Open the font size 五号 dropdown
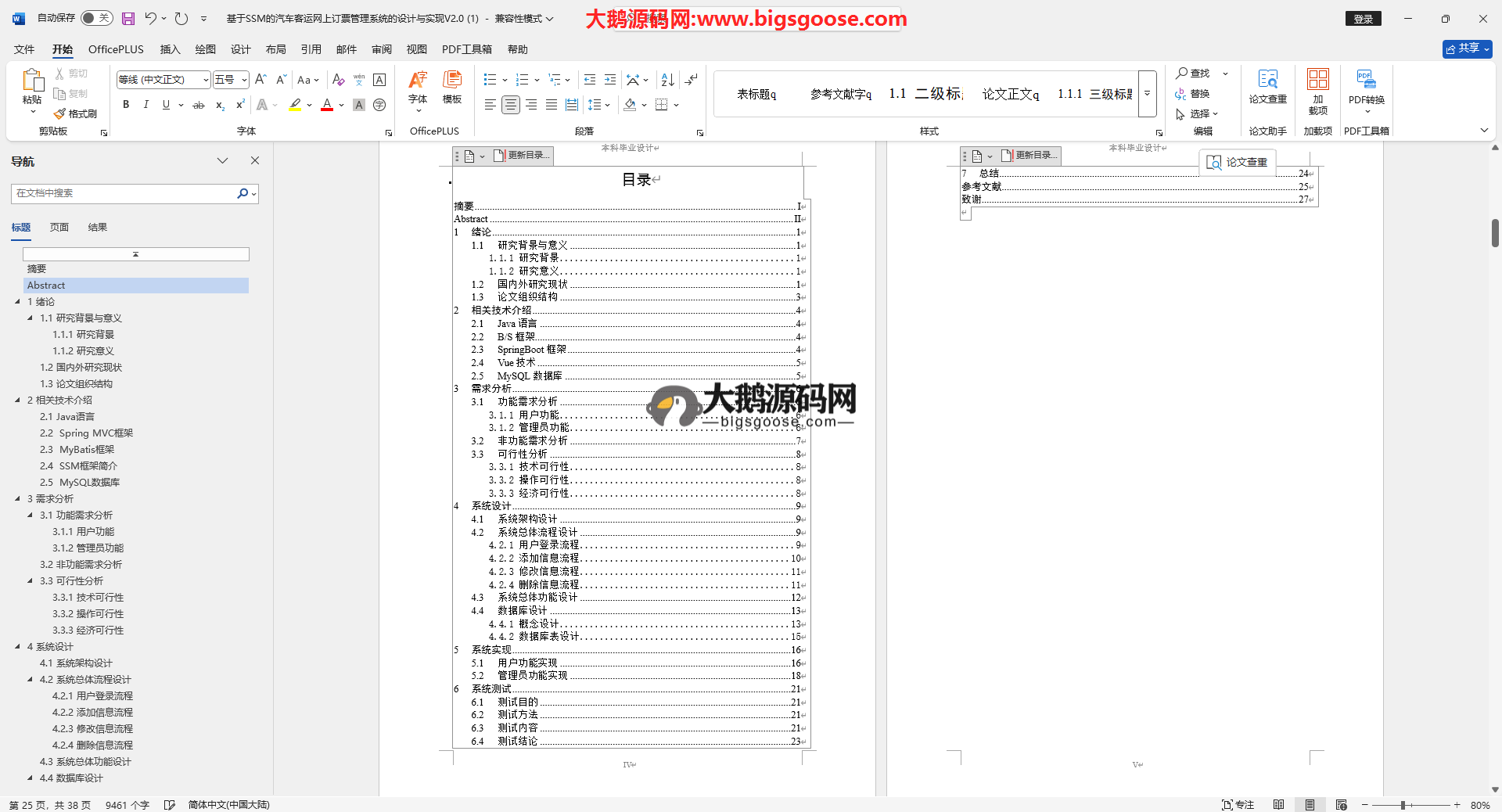The width and height of the screenshot is (1502, 812). 244,80
